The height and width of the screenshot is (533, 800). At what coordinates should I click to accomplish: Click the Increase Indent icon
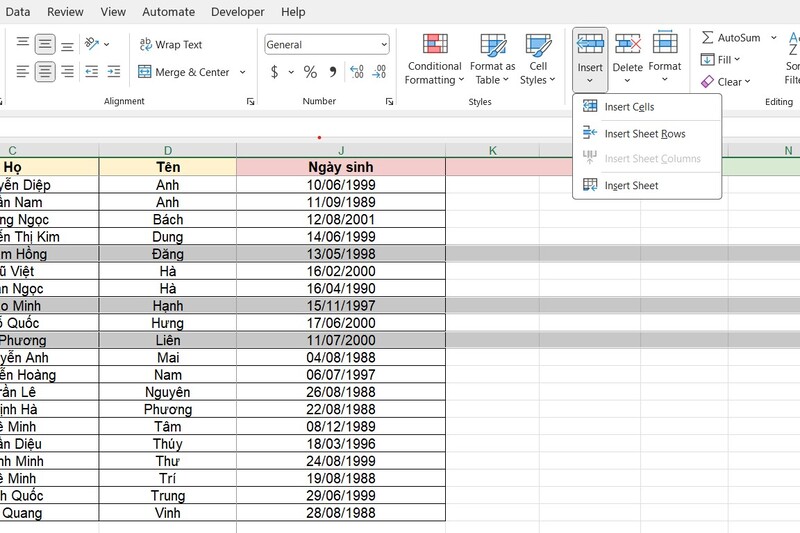[114, 72]
